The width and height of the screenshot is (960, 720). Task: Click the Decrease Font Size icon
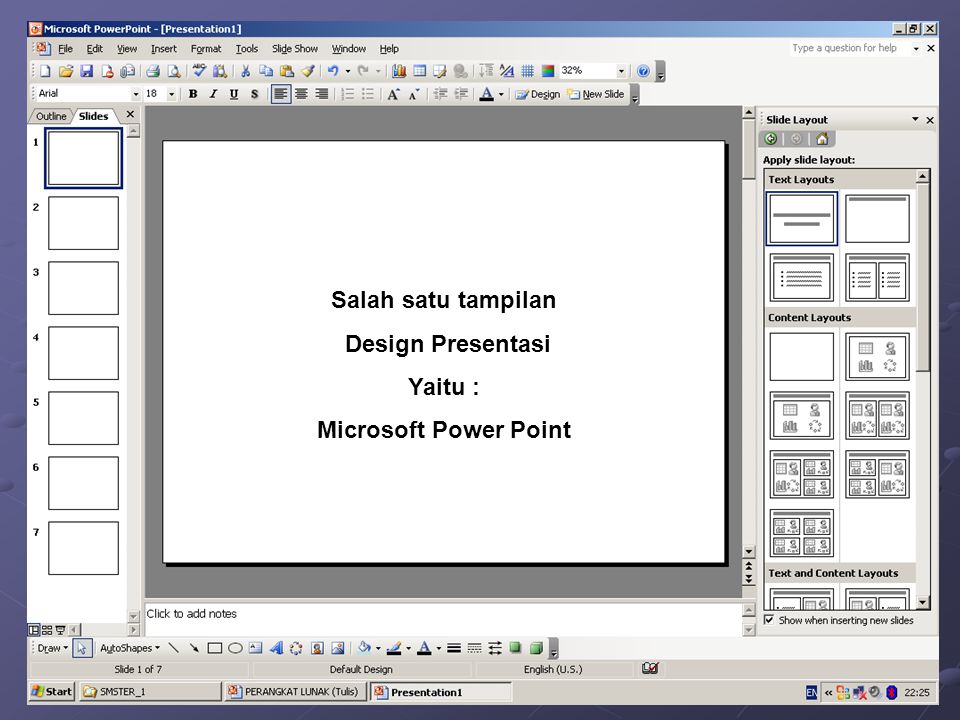[414, 94]
